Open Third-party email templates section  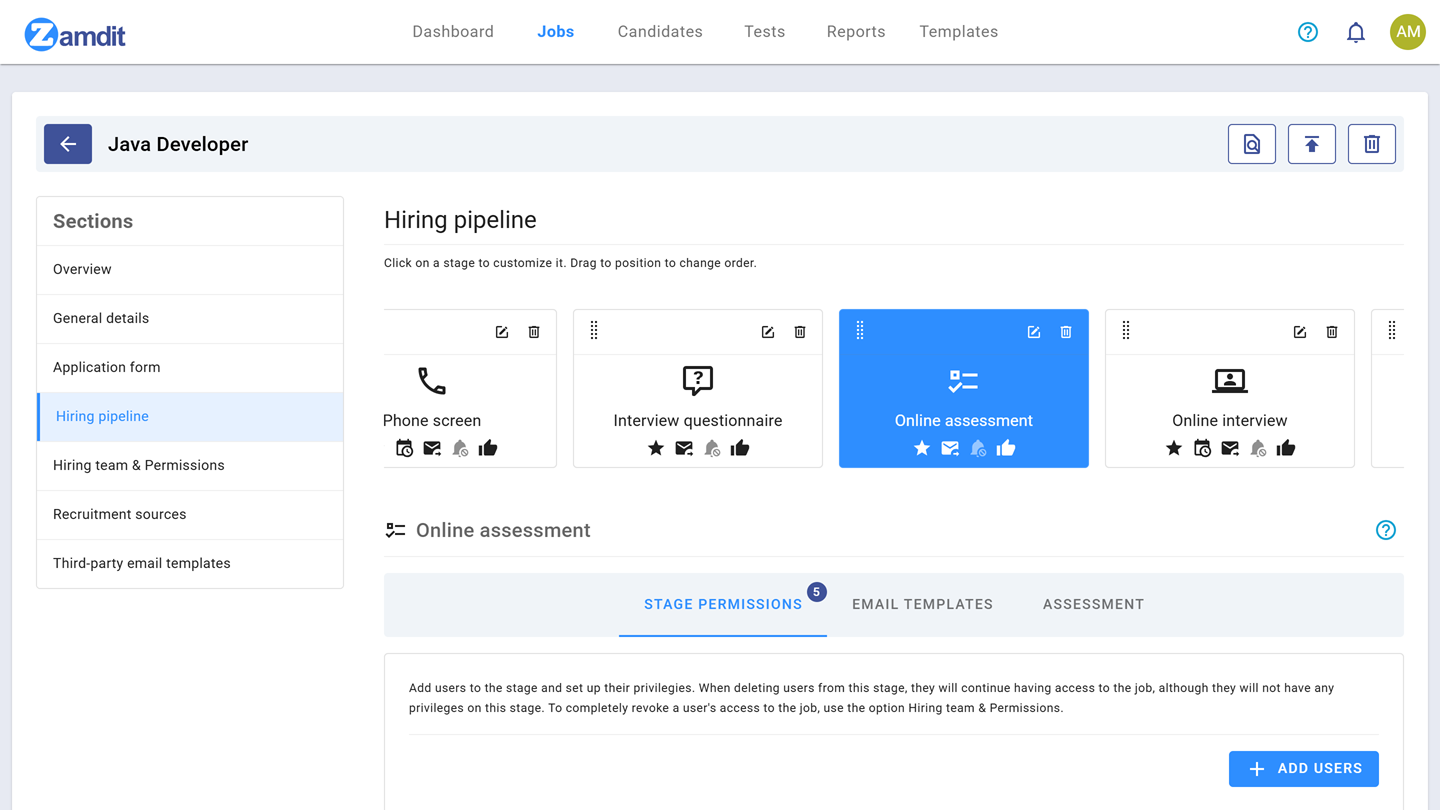(190, 564)
